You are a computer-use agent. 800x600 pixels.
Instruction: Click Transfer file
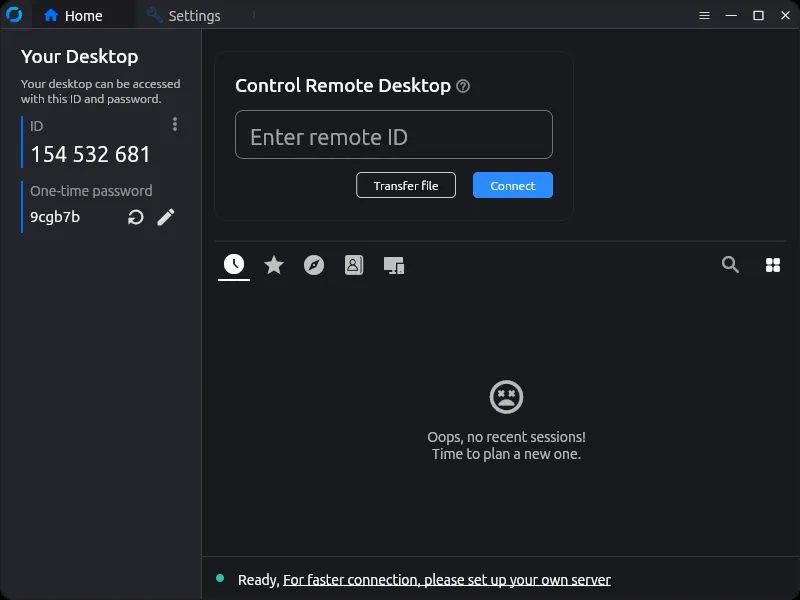(406, 185)
